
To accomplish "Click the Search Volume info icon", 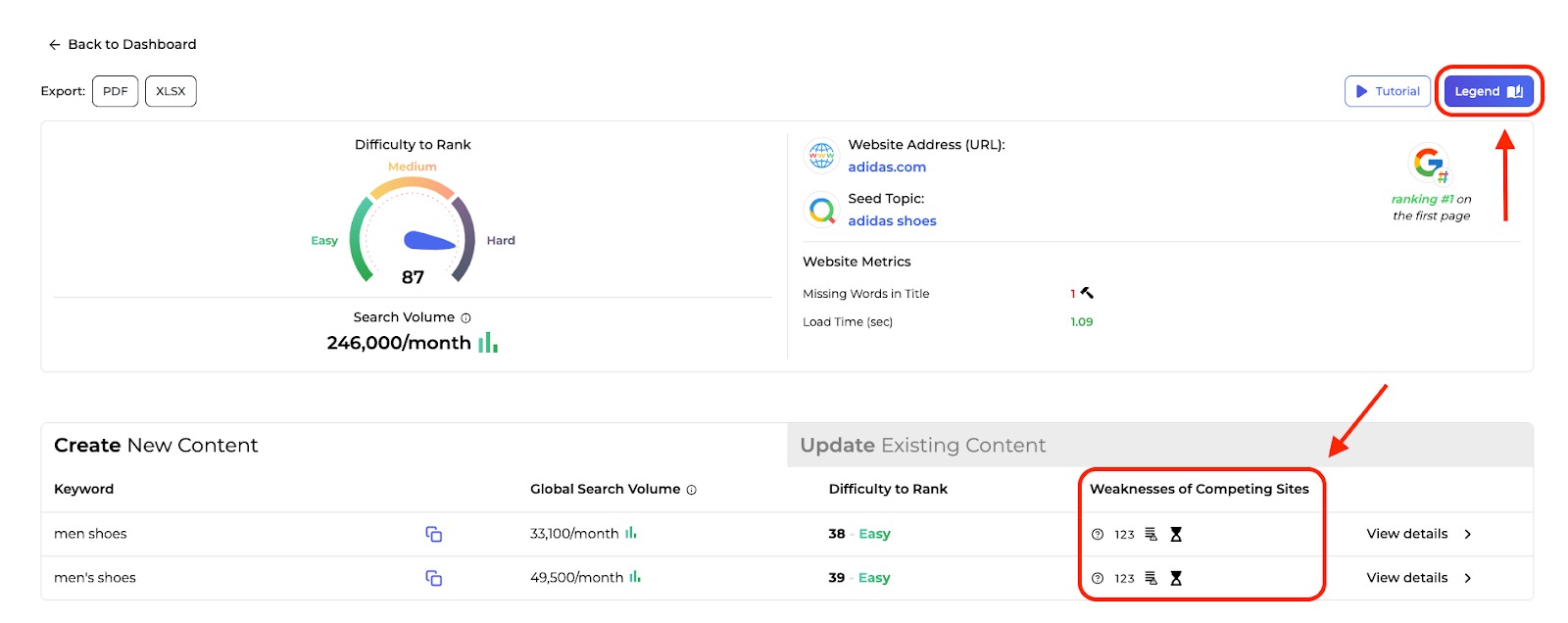I will point(465,317).
